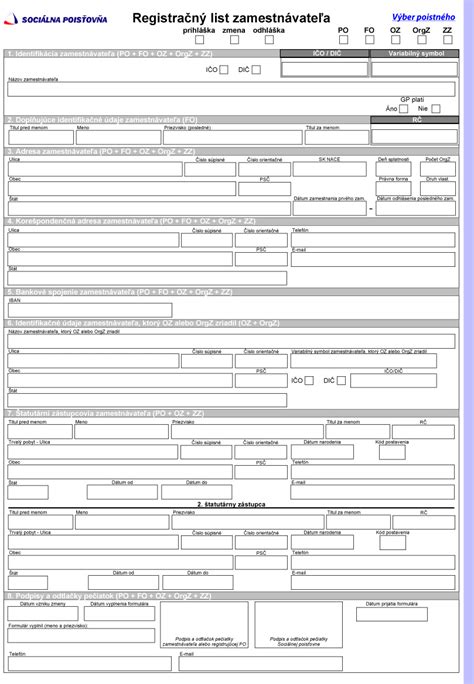The image size is (474, 684).
Task: Click E-mail field in section 4
Action: coord(373,259)
